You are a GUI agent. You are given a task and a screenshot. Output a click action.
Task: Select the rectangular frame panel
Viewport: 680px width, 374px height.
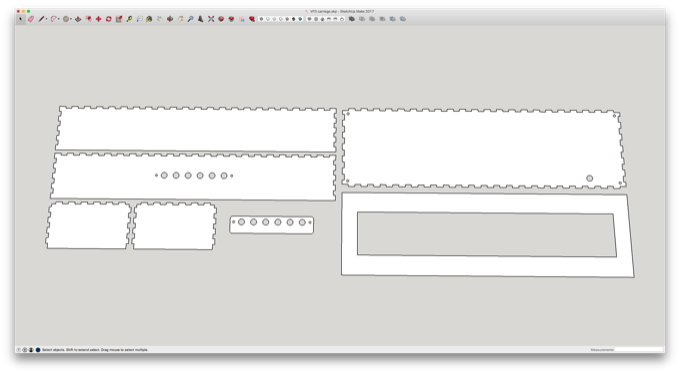[x=487, y=235]
